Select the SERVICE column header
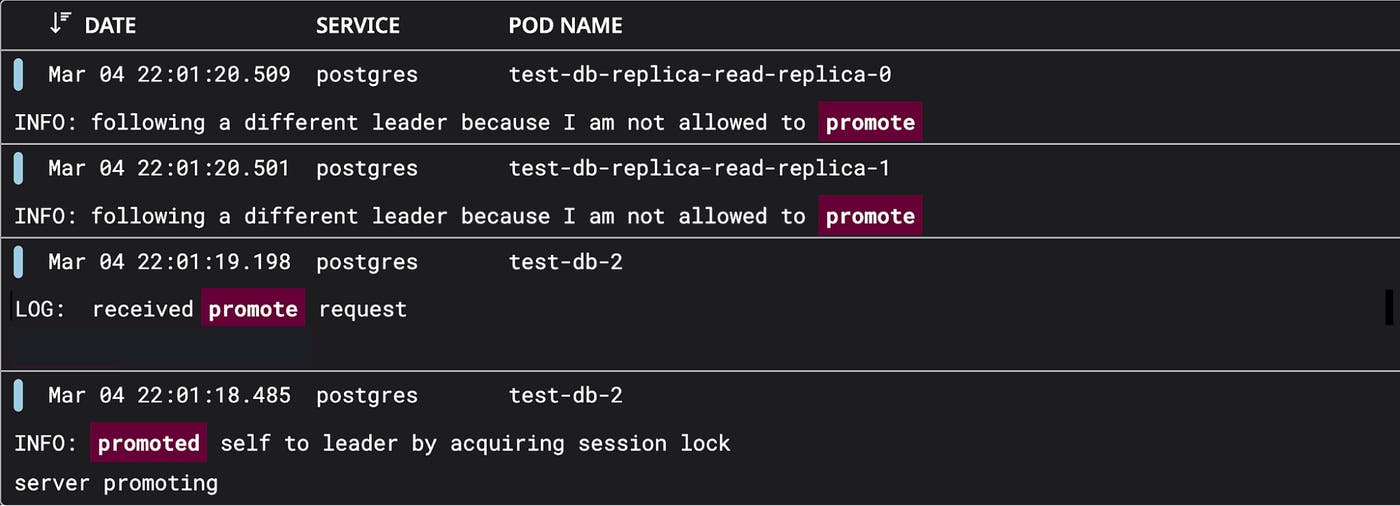1400x506 pixels. click(x=358, y=25)
